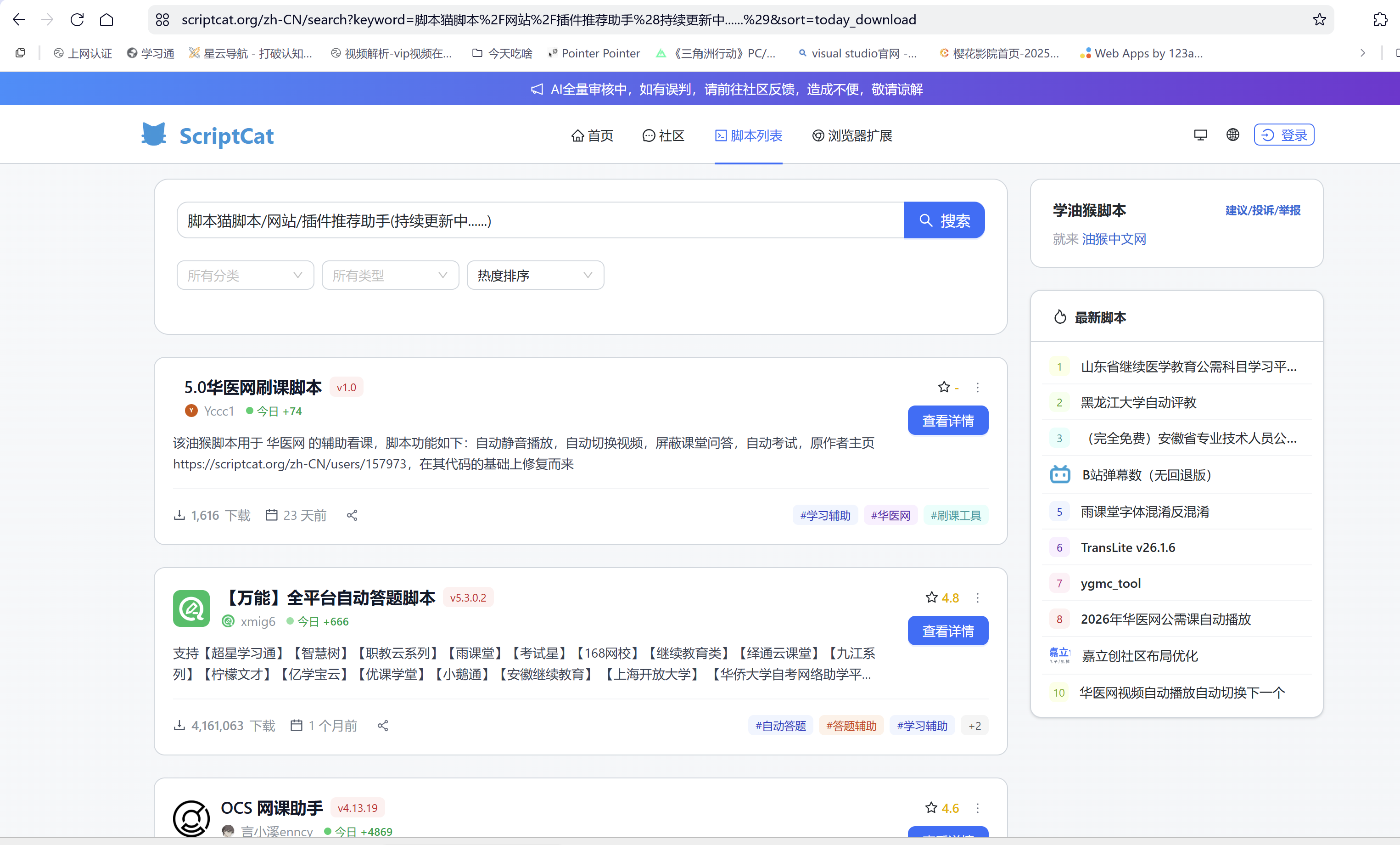Image resolution: width=1400 pixels, height=845 pixels.
Task: Open the 【万能】全平台自动答题脚本 title
Action: click(328, 597)
